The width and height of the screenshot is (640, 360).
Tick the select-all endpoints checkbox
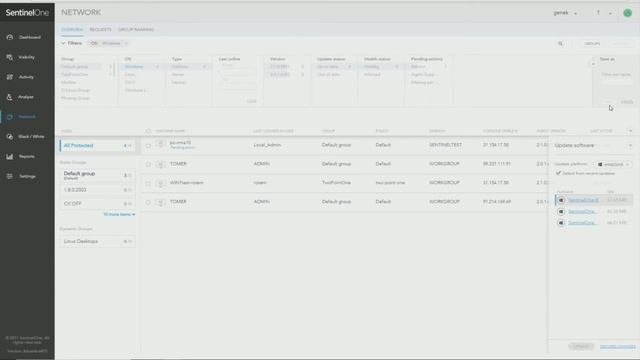click(x=148, y=131)
